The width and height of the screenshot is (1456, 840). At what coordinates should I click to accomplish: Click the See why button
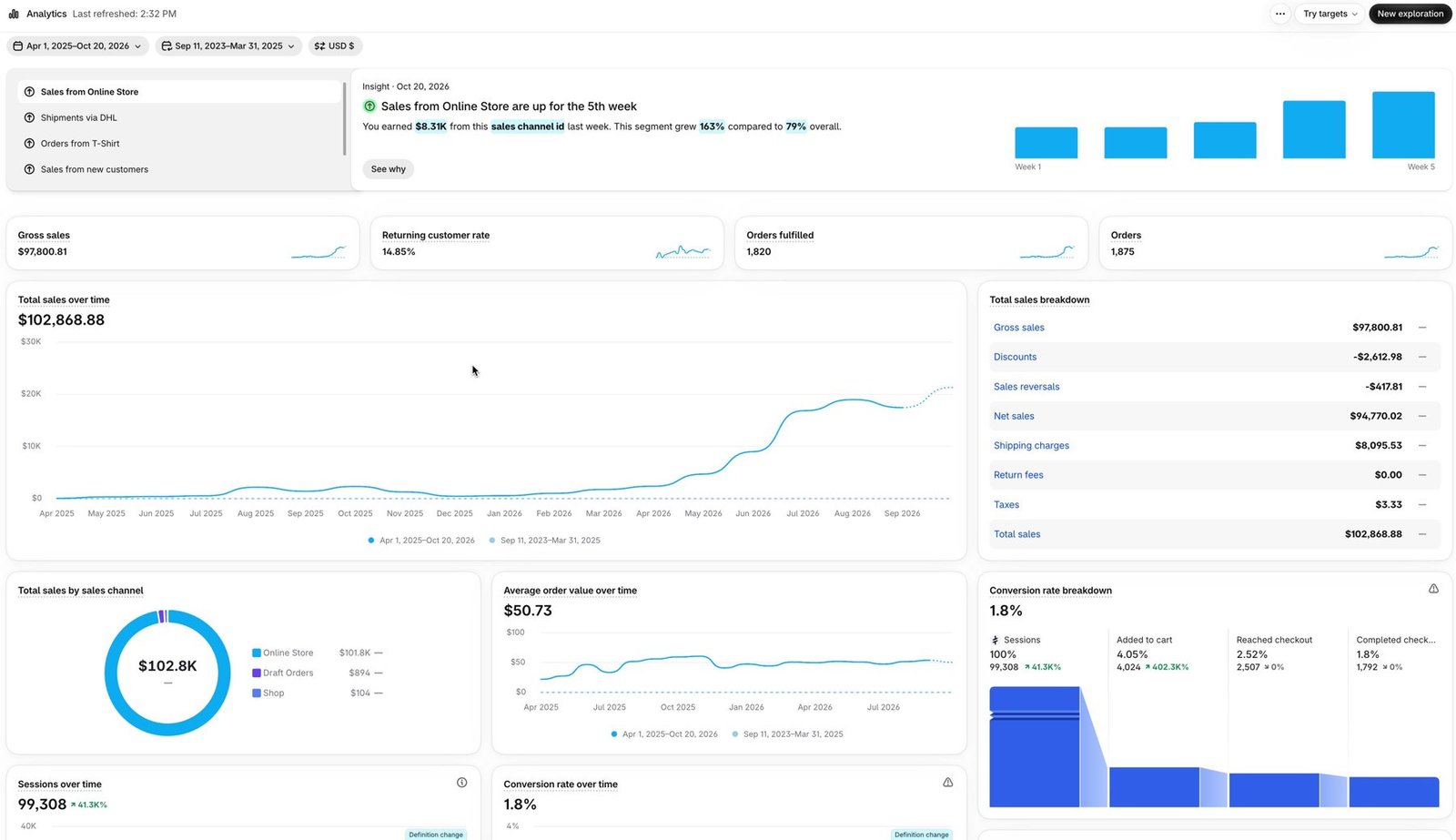[388, 169]
